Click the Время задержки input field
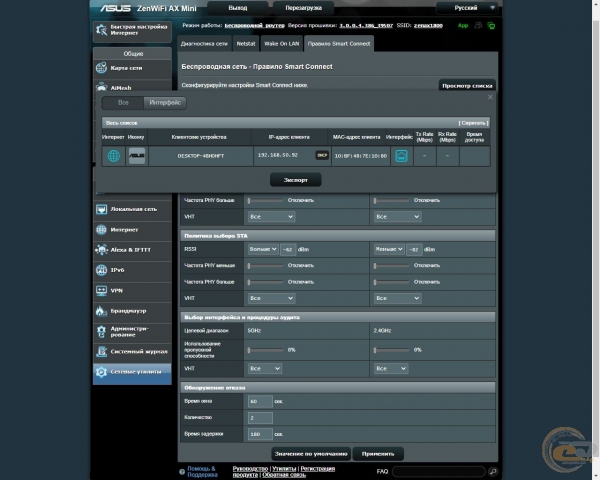This screenshot has height=480, width=600. tap(260, 434)
